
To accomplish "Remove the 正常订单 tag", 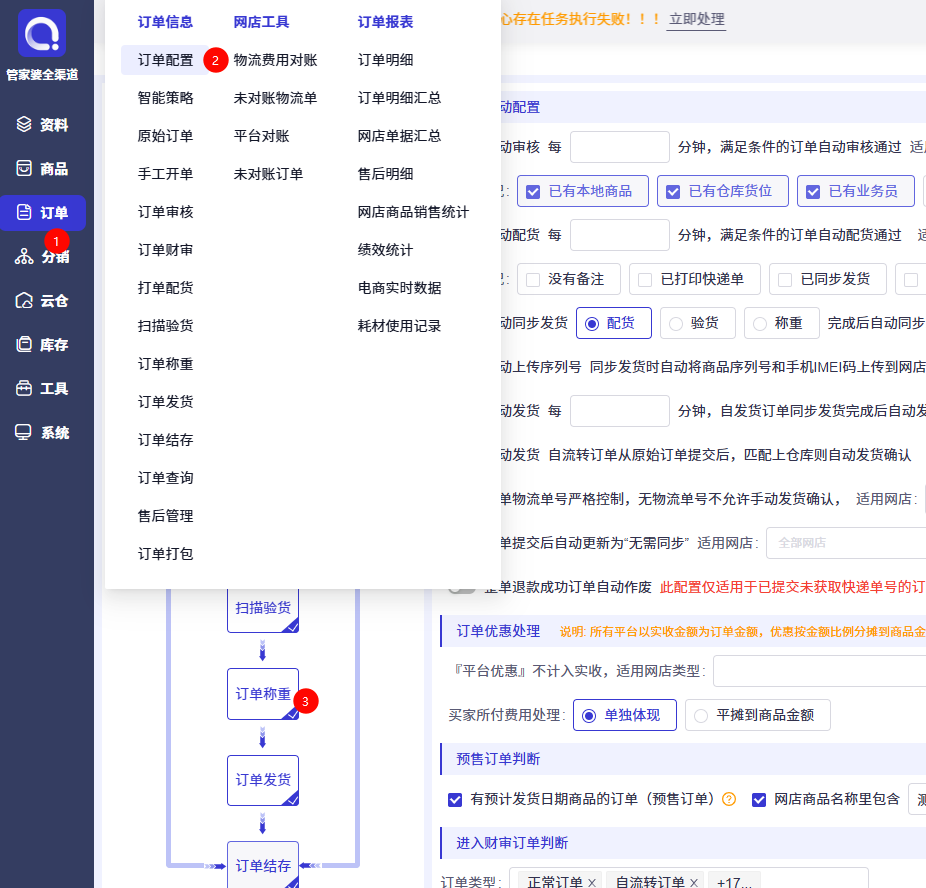I will (x=592, y=882).
